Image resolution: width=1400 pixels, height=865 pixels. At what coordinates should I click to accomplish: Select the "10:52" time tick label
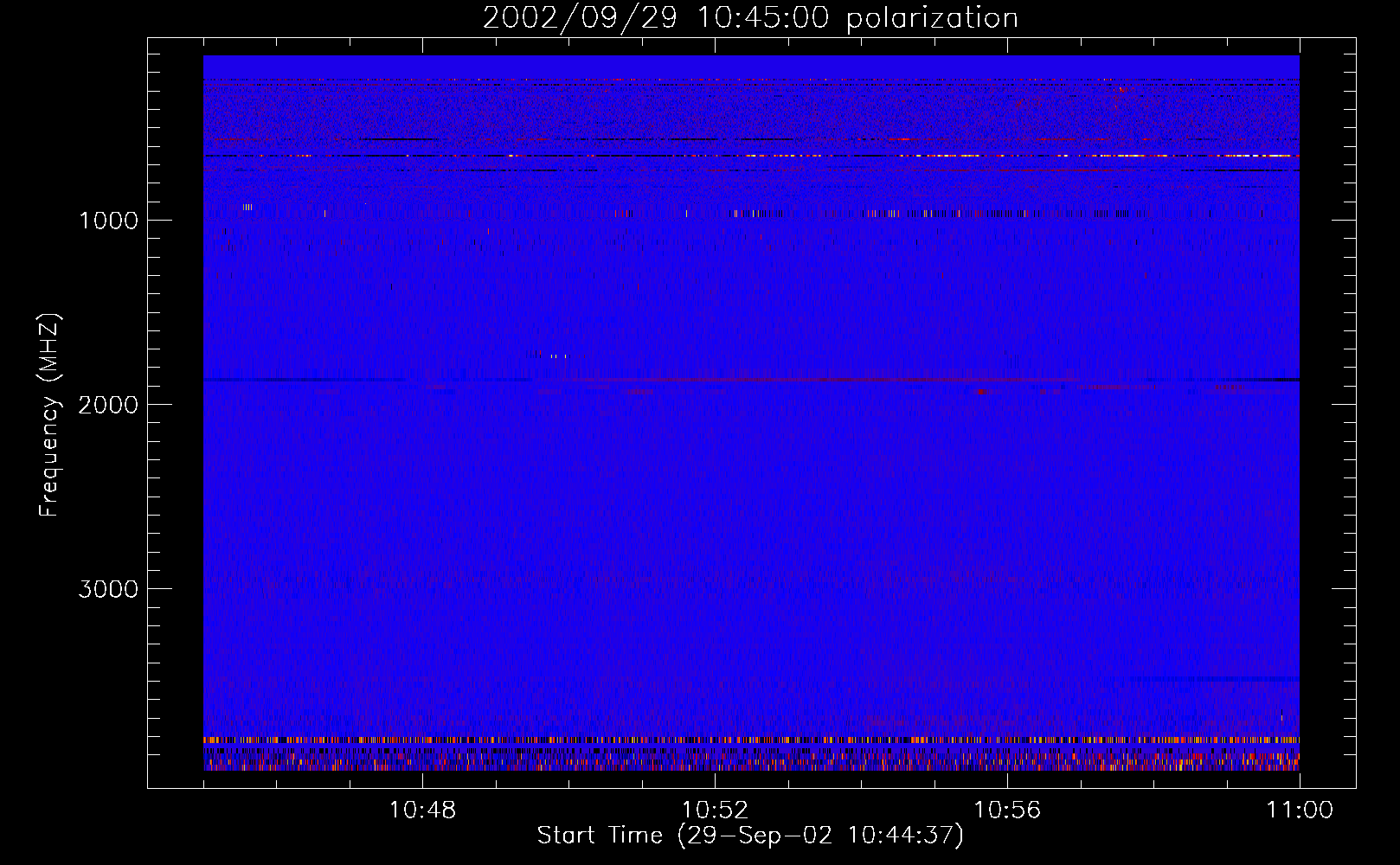(715, 811)
